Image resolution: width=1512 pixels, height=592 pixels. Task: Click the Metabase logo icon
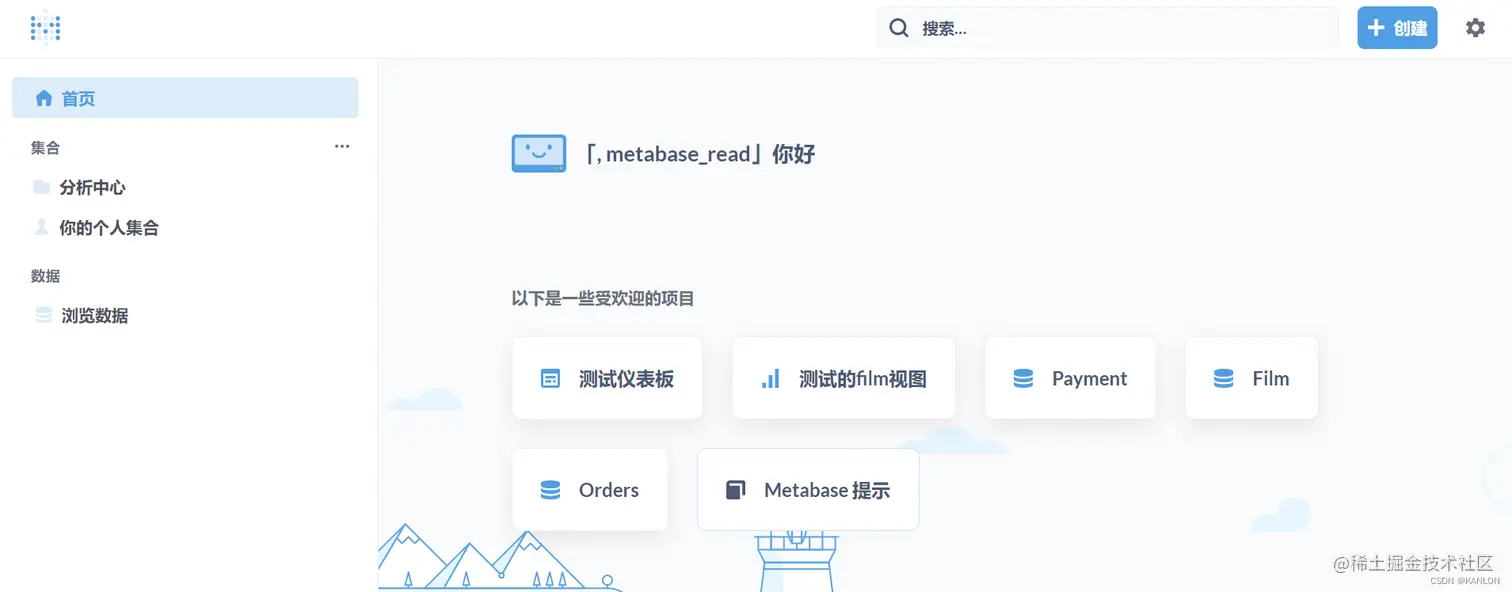(x=45, y=27)
